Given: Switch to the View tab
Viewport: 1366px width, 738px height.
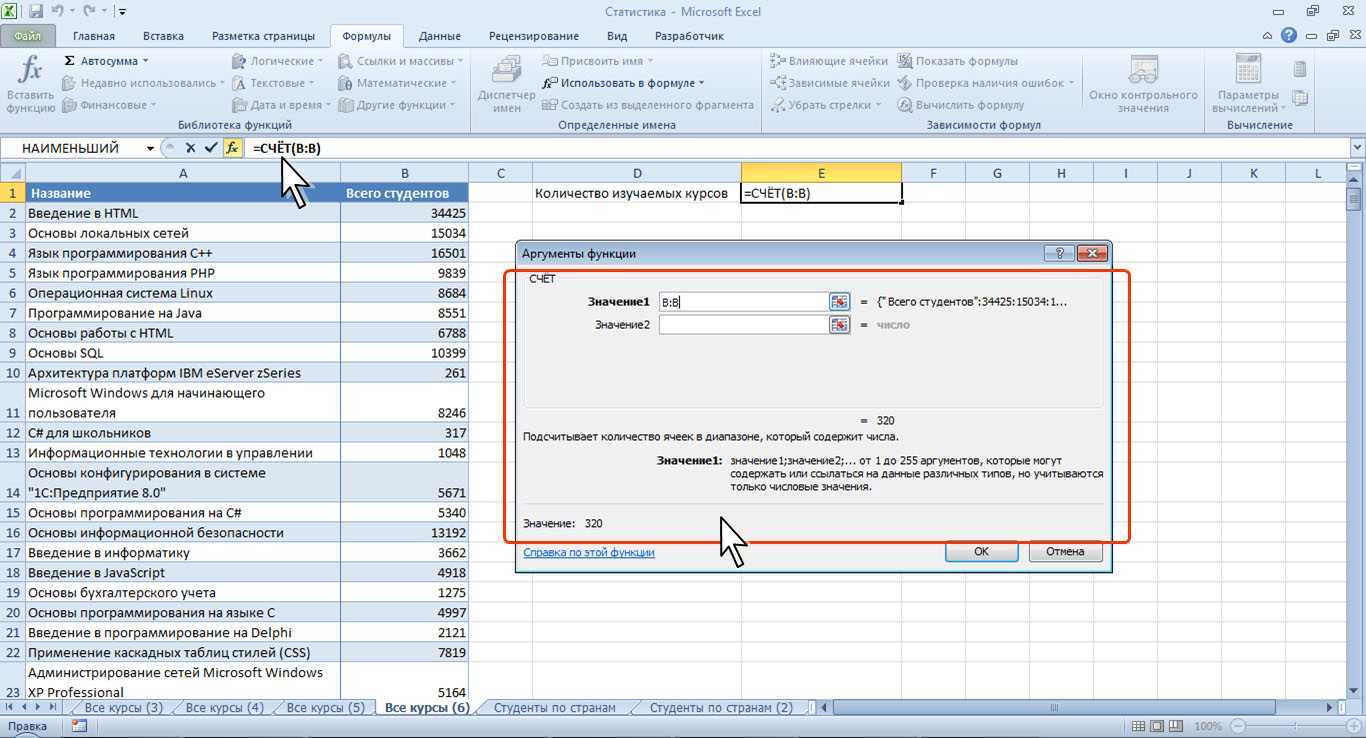Looking at the screenshot, I should pyautogui.click(x=617, y=36).
